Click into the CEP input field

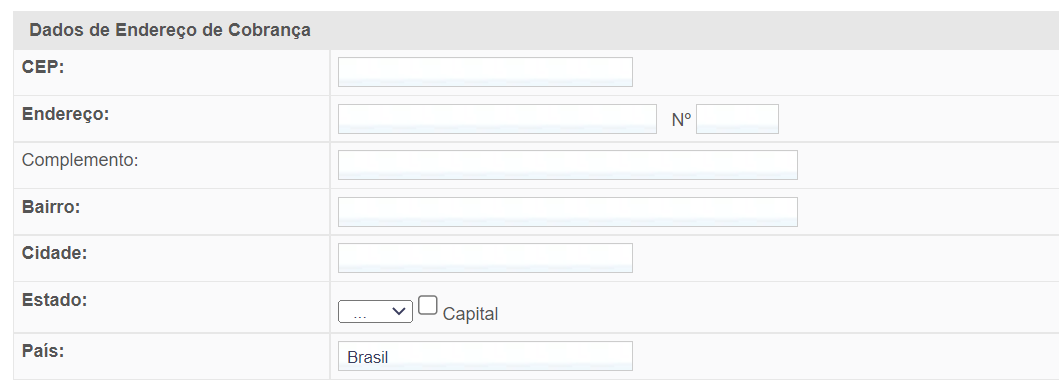click(485, 72)
